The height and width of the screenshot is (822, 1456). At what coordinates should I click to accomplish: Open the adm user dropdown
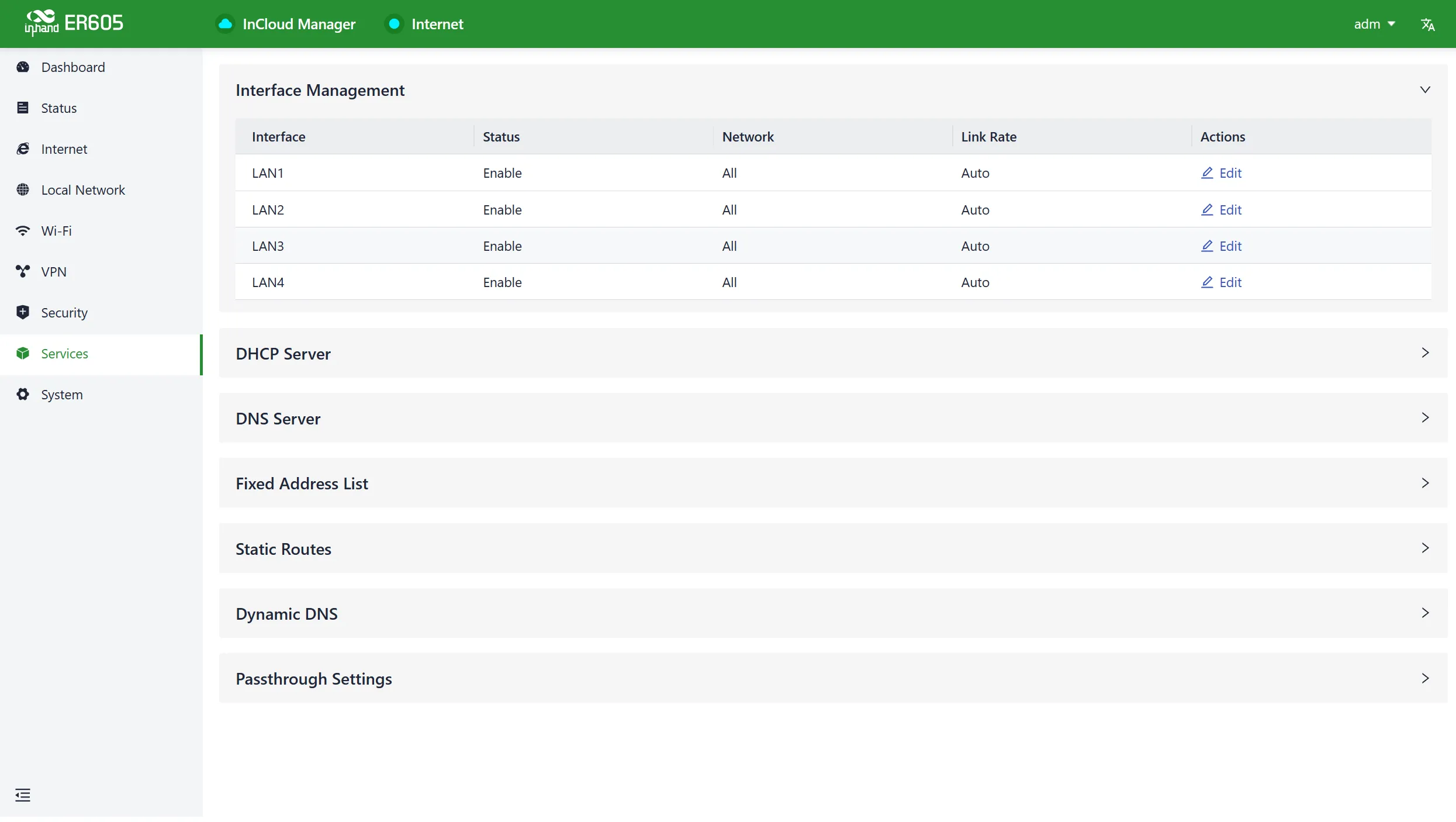pyautogui.click(x=1375, y=24)
